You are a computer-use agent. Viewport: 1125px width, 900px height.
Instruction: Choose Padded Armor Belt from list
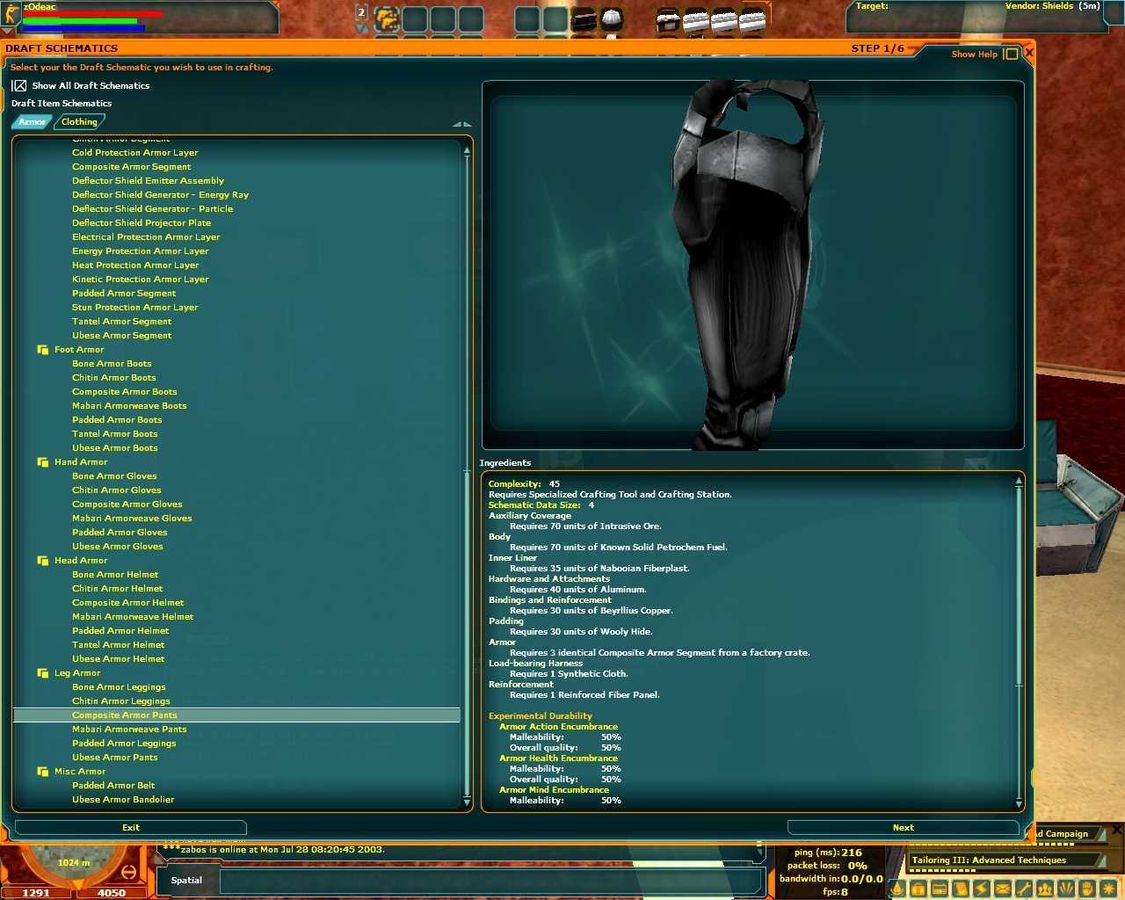click(x=113, y=786)
